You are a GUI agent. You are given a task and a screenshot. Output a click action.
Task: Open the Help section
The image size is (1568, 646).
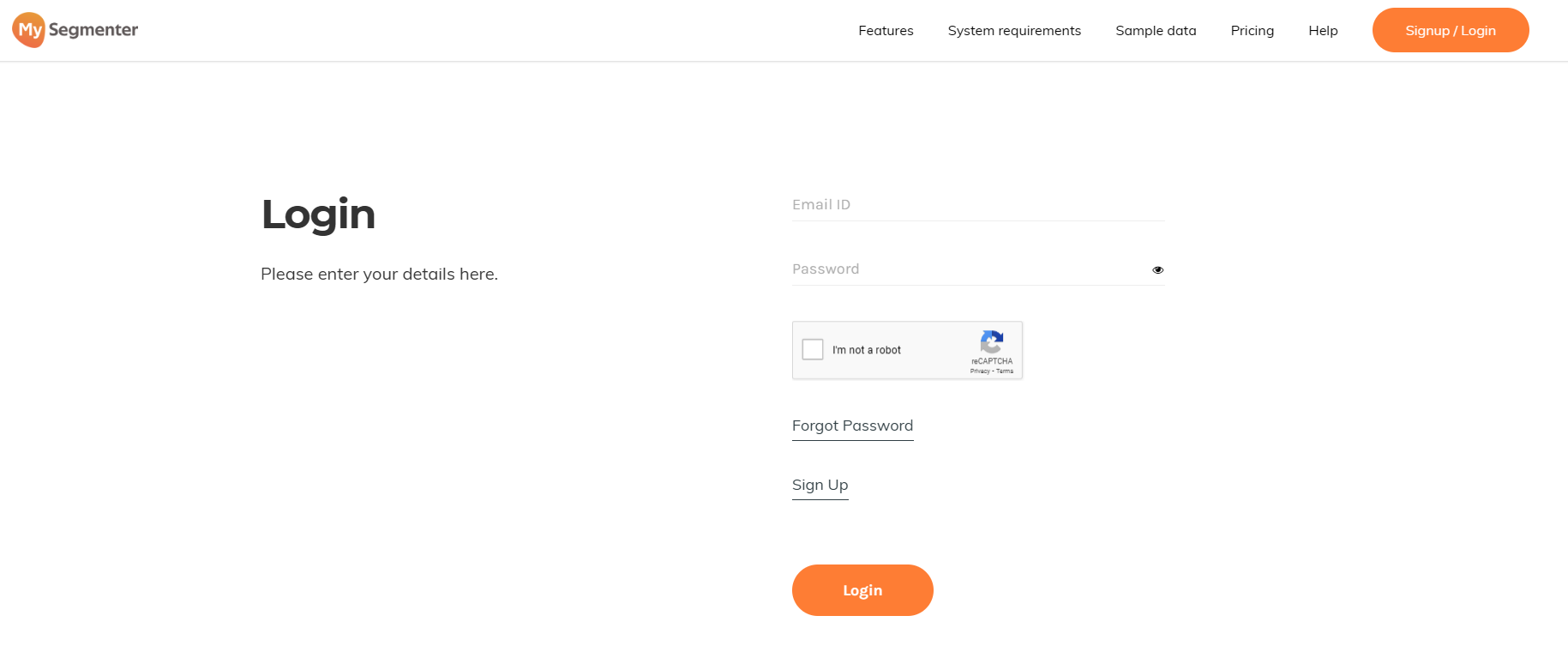click(1323, 30)
